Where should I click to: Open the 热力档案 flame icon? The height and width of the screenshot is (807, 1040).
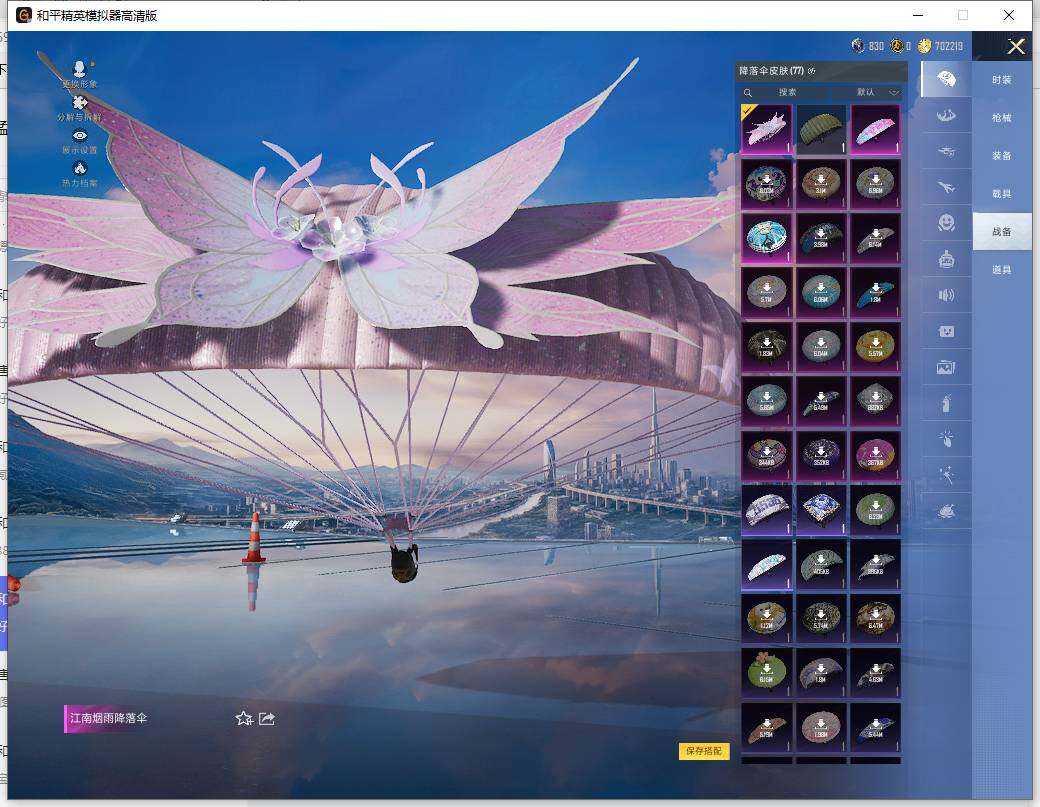pos(80,168)
